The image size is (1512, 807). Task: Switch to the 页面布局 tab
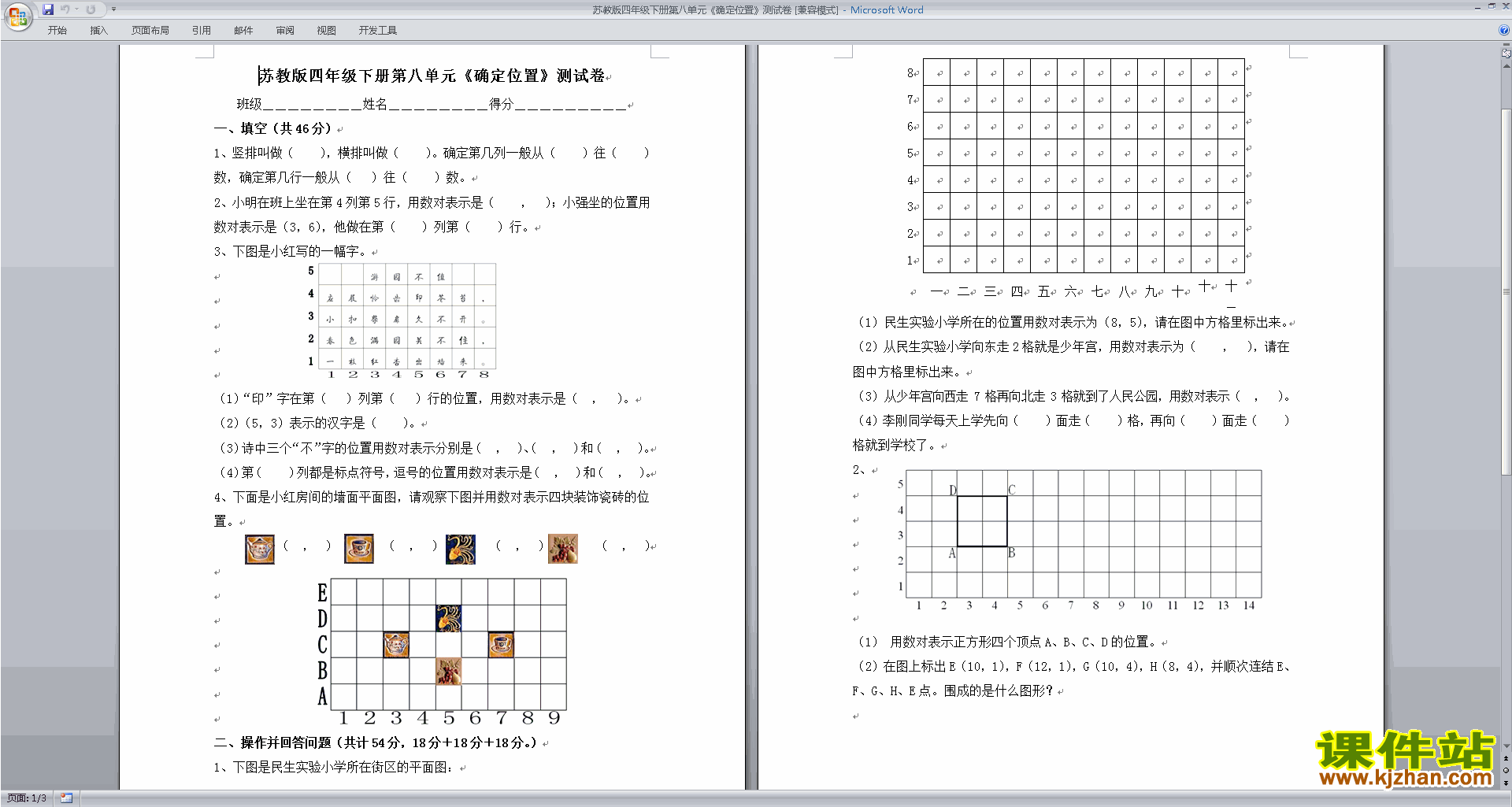pyautogui.click(x=150, y=31)
